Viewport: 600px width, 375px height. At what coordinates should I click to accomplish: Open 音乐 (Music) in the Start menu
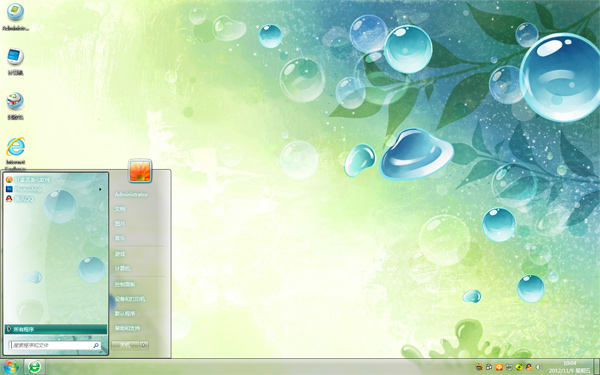120,238
